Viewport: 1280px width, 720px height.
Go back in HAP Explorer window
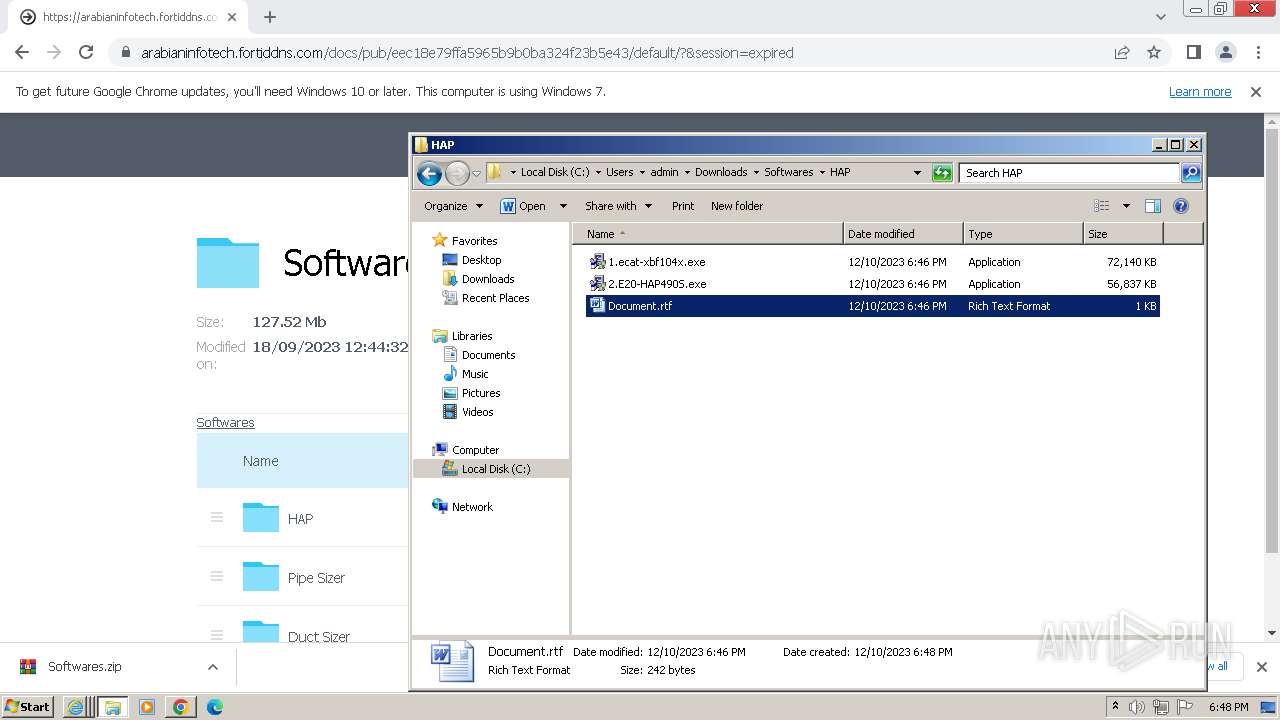[x=429, y=173]
